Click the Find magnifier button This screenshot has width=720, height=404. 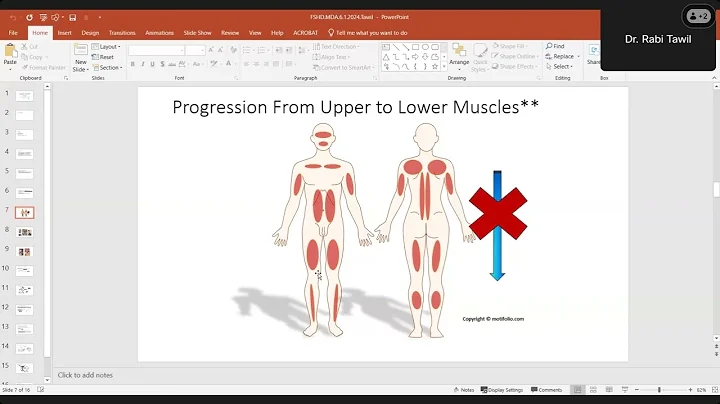coord(555,46)
